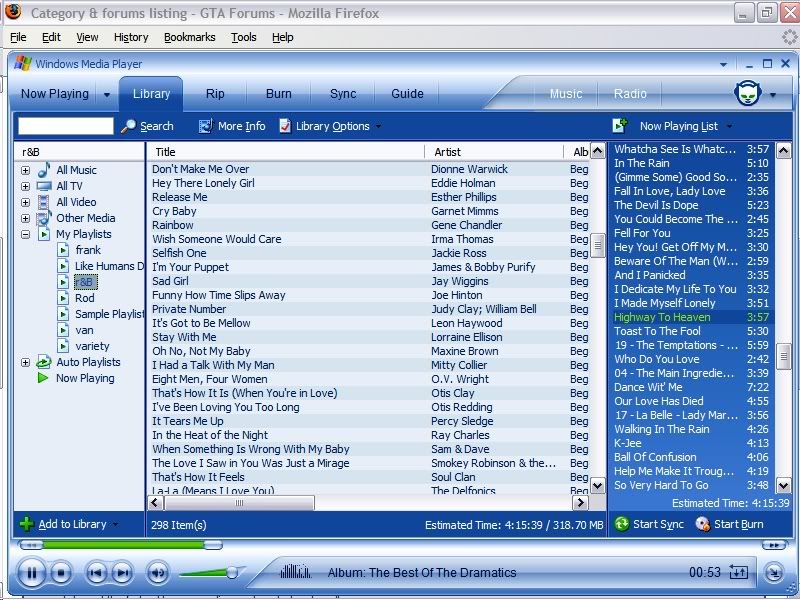Click the playlist icon next to frank

point(63,250)
